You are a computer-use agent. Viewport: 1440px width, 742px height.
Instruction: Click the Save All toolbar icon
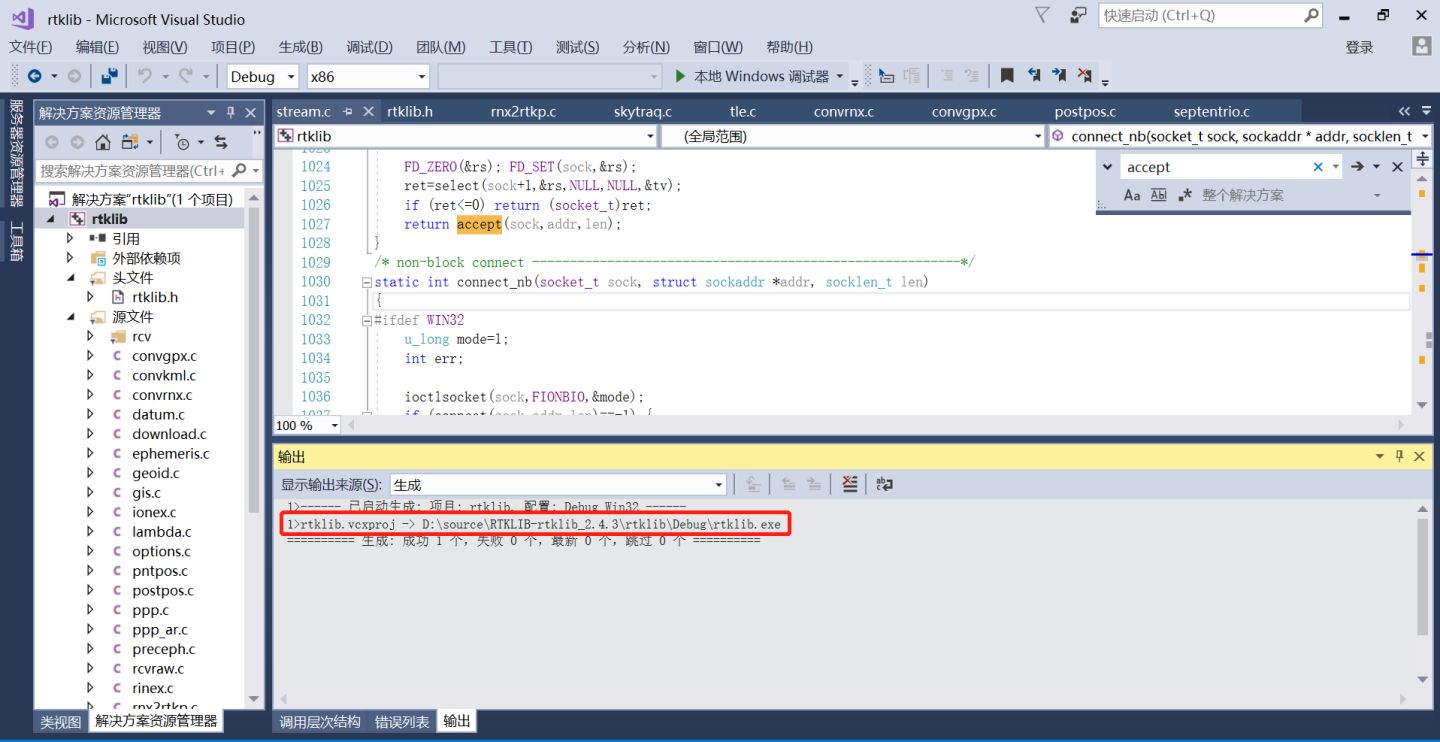[x=110, y=76]
